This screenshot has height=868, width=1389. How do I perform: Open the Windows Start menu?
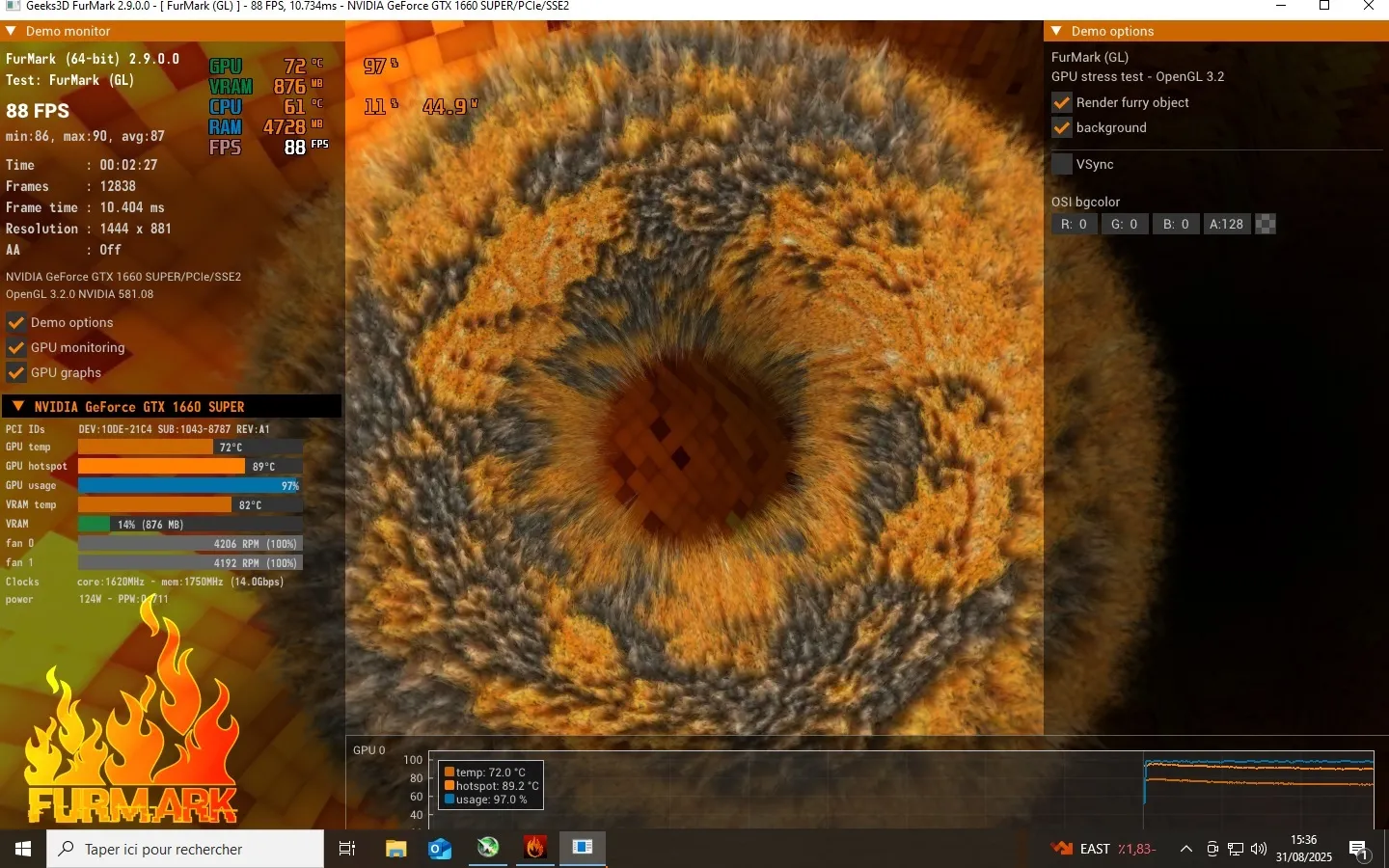[23, 849]
